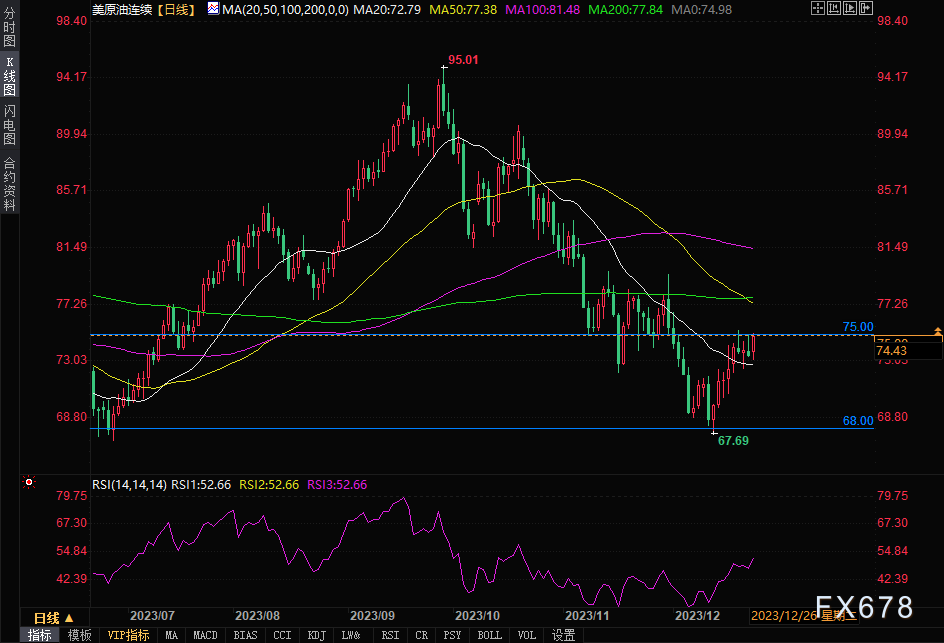This screenshot has width=944, height=643.
Task: Click the MA20:72.79 value label
Action: click(x=387, y=10)
